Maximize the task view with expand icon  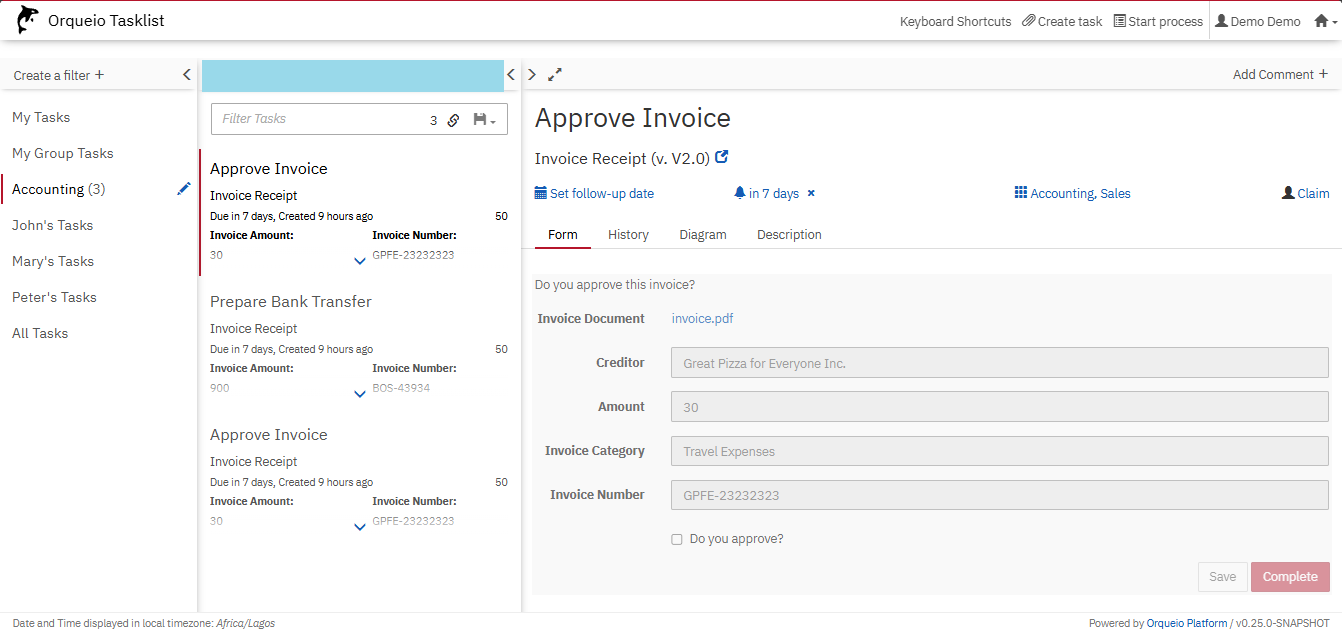pyautogui.click(x=555, y=74)
